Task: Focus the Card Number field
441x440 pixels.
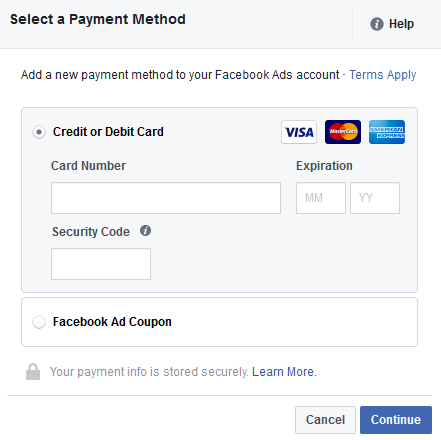Action: click(166, 198)
